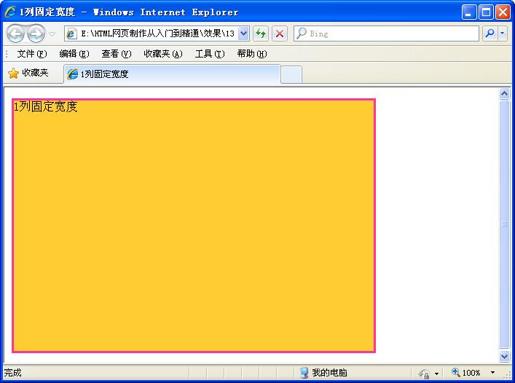
Task: Expand recent pages arrow next to Forward
Action: click(52, 34)
